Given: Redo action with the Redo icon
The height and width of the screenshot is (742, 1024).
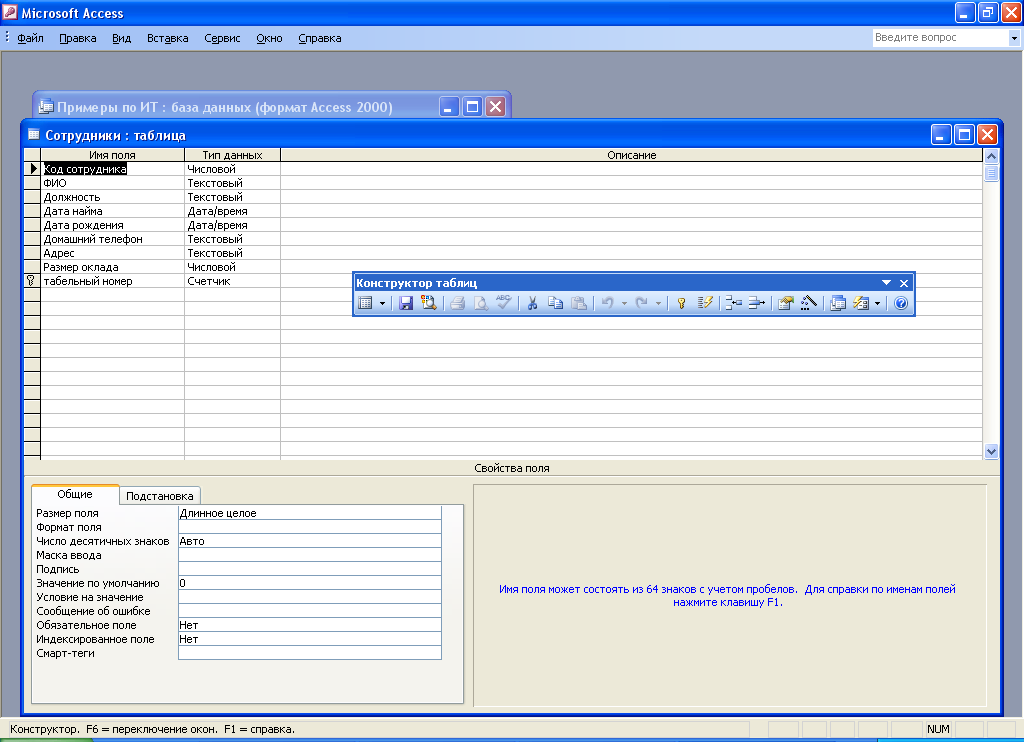Looking at the screenshot, I should point(641,303).
